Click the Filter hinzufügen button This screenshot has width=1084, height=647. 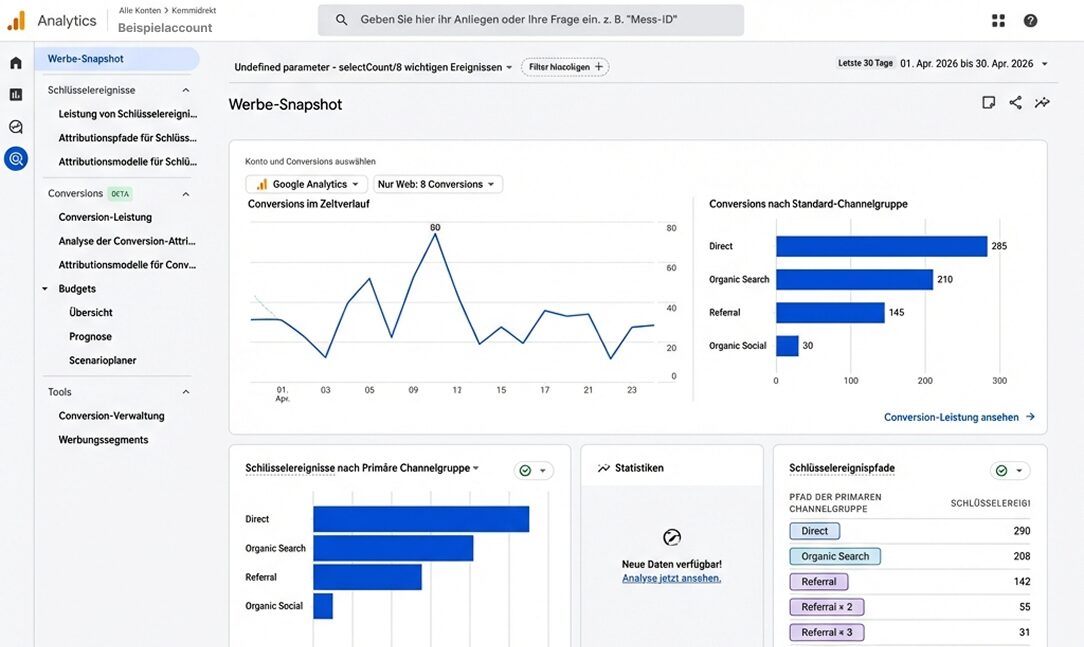tap(565, 67)
